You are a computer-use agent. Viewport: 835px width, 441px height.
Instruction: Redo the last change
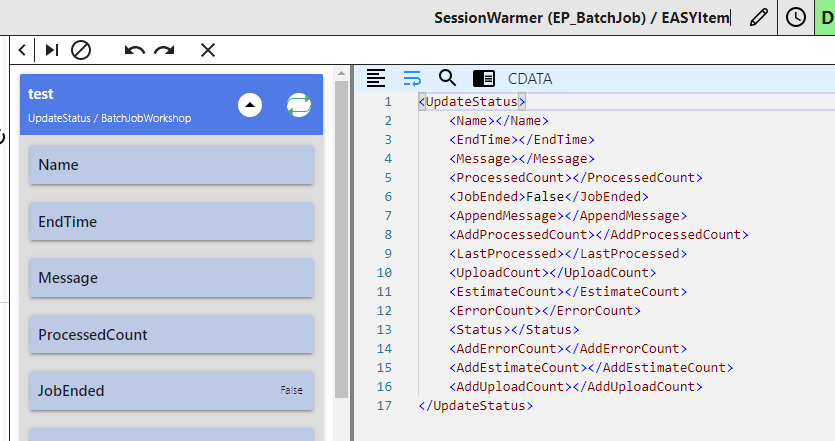[164, 50]
